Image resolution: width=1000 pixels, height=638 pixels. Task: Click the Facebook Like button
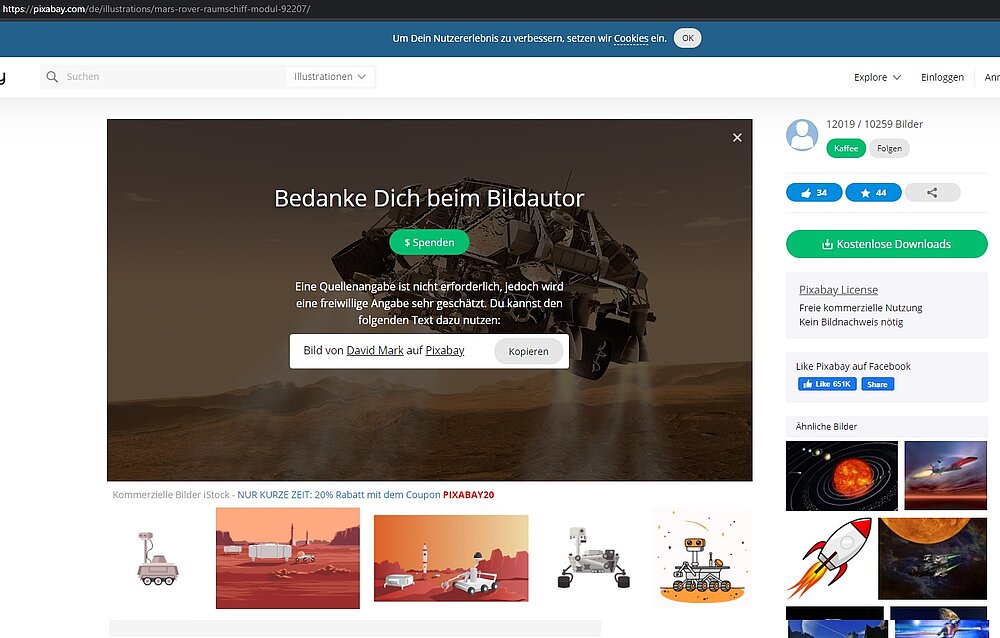click(x=828, y=384)
